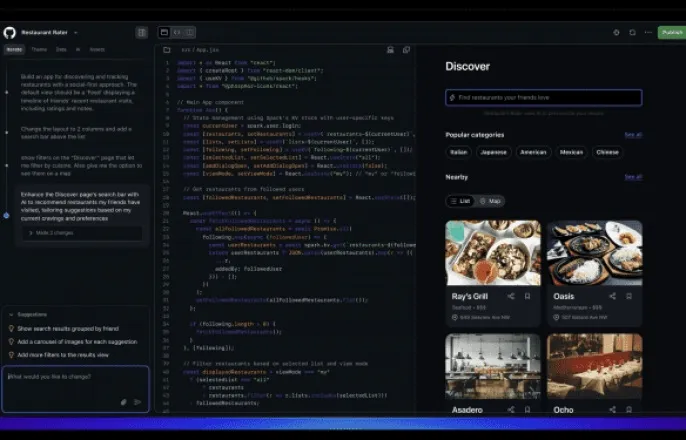Image resolution: width=686 pixels, height=440 pixels.
Task: Select the Data tab
Action: click(x=61, y=49)
